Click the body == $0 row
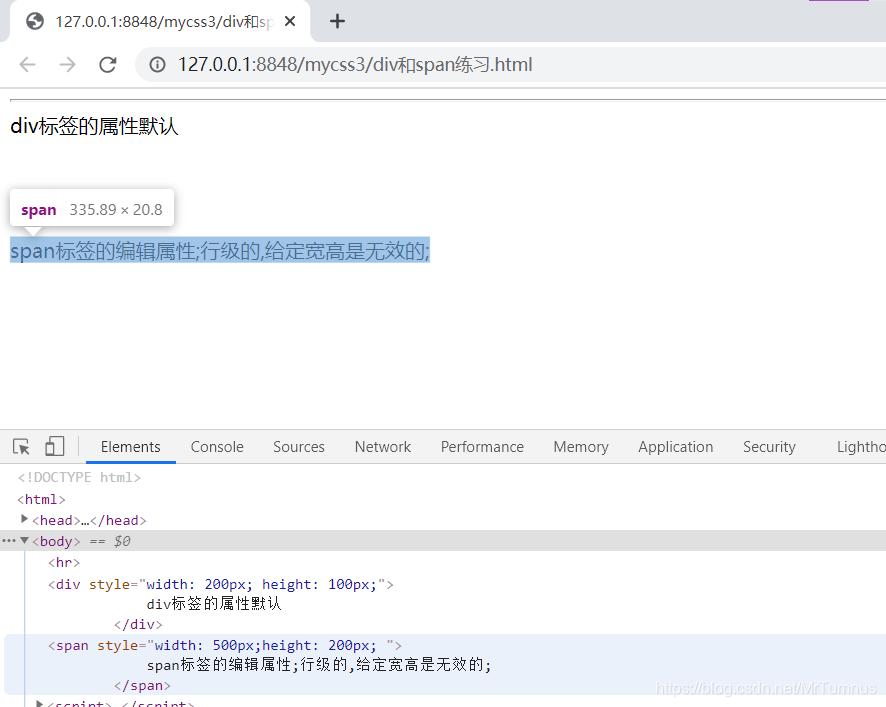Image resolution: width=886 pixels, height=707 pixels. (443, 541)
